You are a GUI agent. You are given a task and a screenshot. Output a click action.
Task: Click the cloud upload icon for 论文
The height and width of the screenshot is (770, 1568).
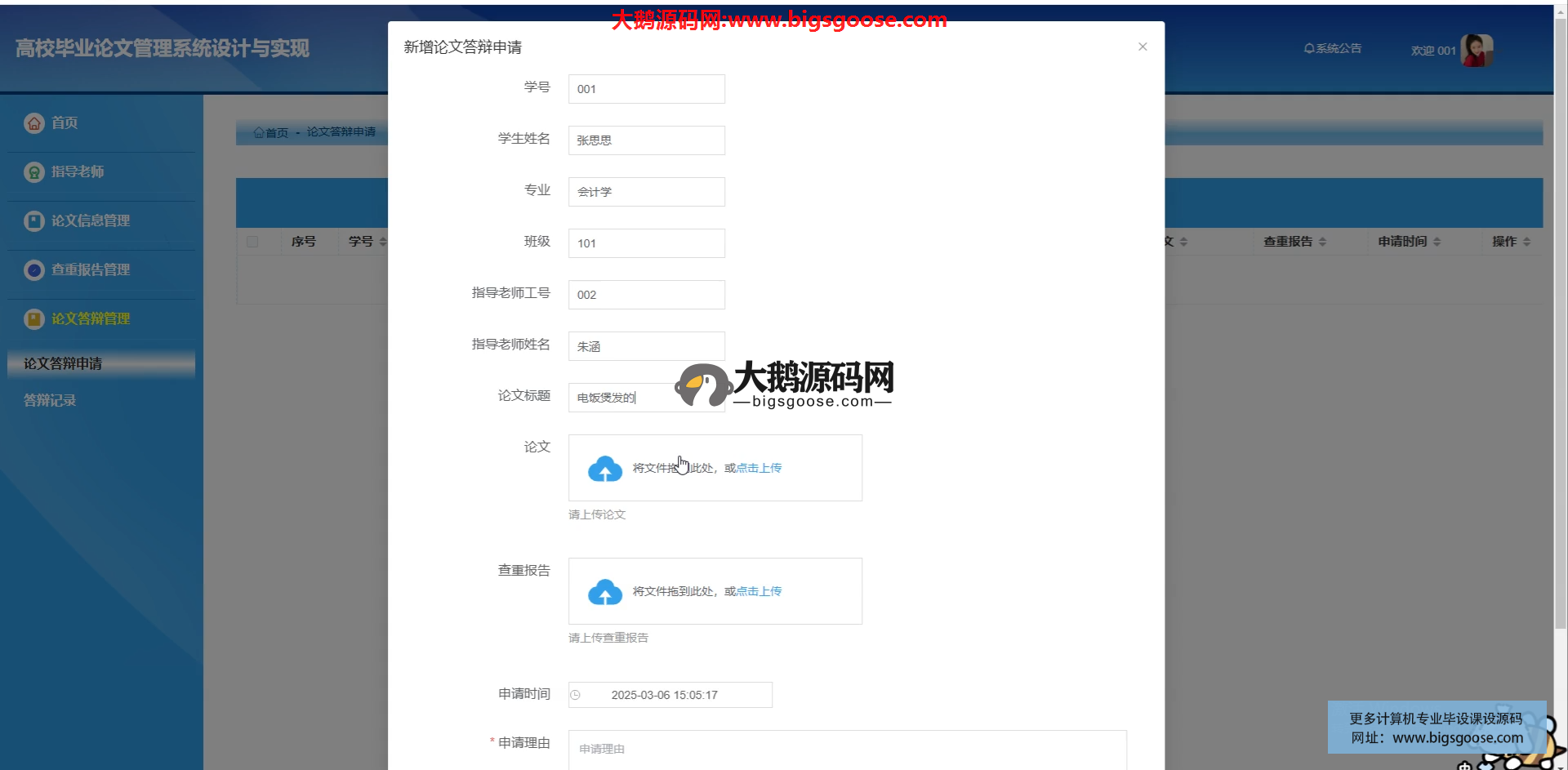click(604, 469)
